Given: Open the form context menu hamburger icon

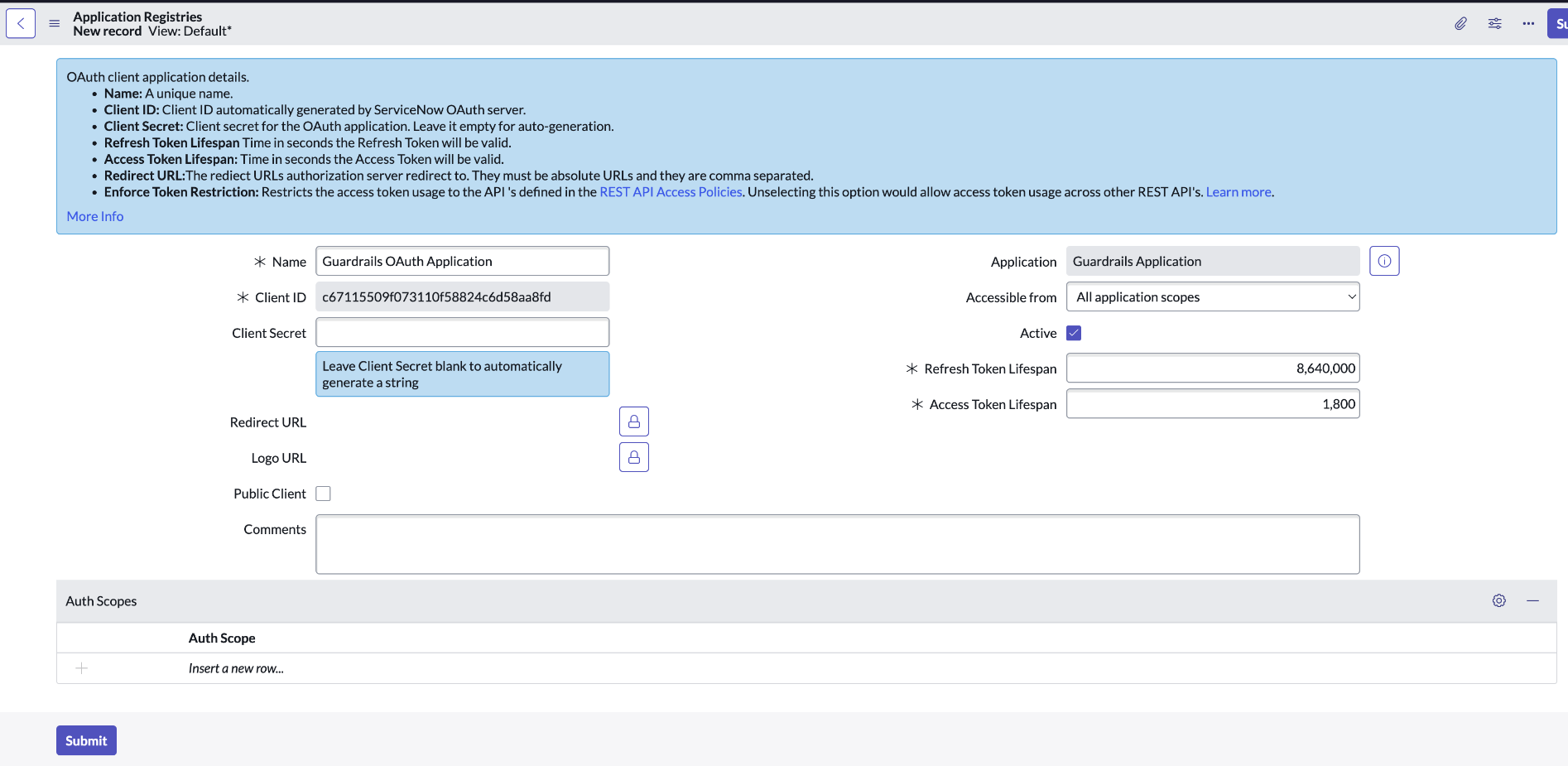Looking at the screenshot, I should pyautogui.click(x=55, y=23).
